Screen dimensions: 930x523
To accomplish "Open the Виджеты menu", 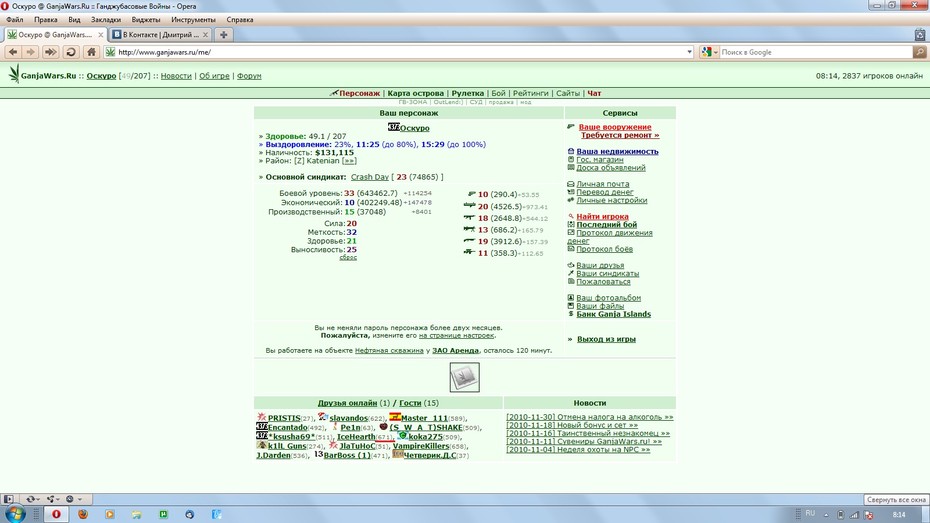I will pyautogui.click(x=146, y=20).
